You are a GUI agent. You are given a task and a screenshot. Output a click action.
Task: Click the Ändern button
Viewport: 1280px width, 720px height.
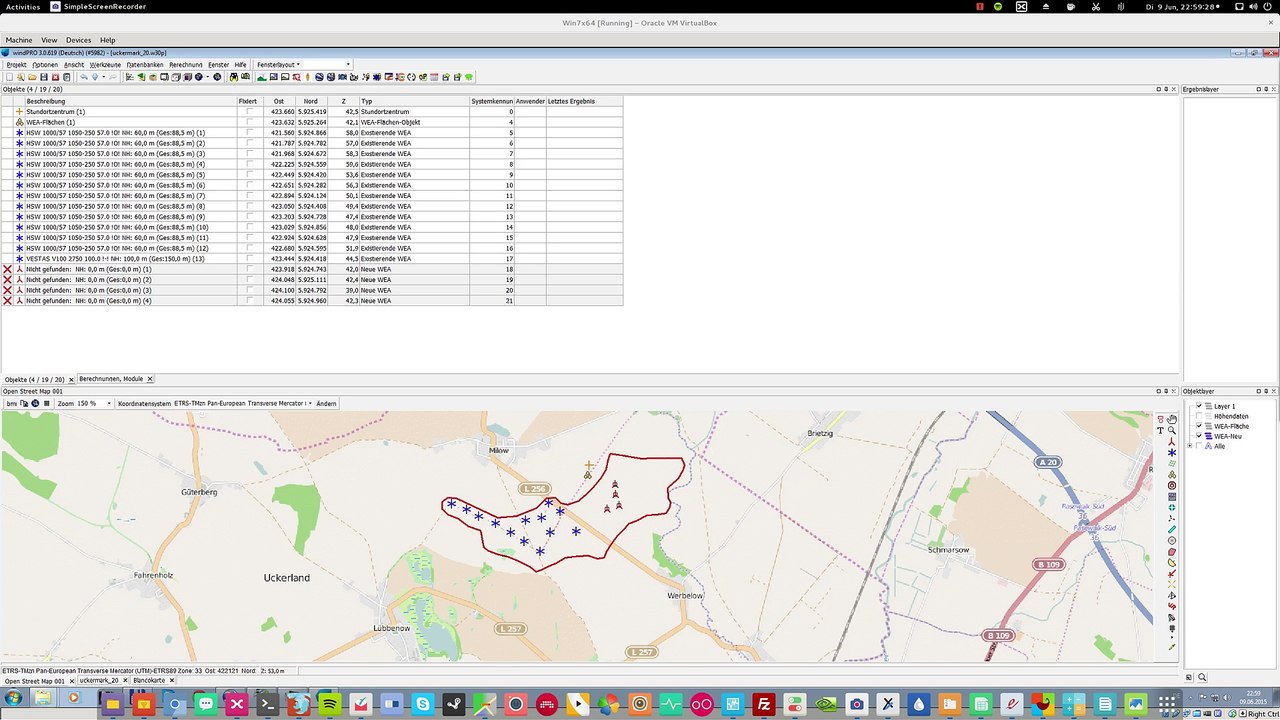tap(327, 403)
